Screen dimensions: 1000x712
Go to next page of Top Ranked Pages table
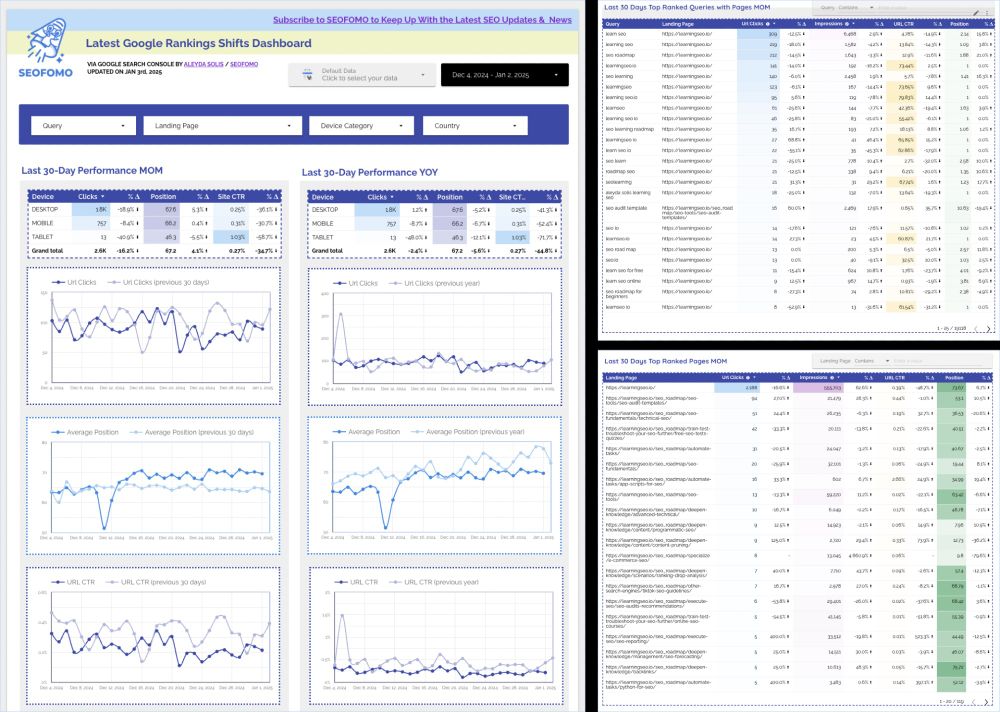pos(988,702)
